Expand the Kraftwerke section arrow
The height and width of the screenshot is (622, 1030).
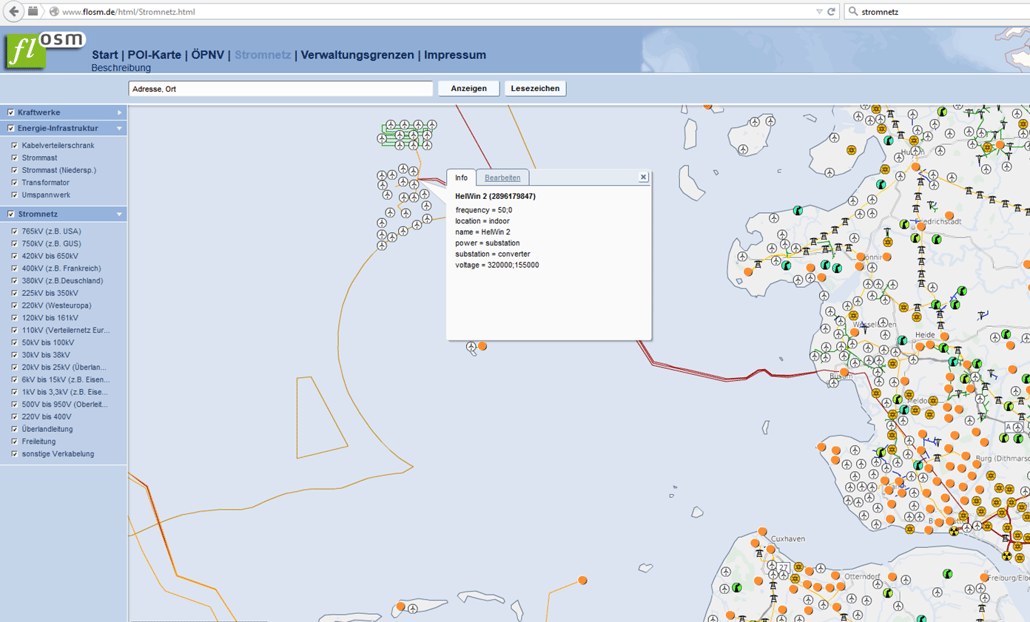tap(119, 113)
